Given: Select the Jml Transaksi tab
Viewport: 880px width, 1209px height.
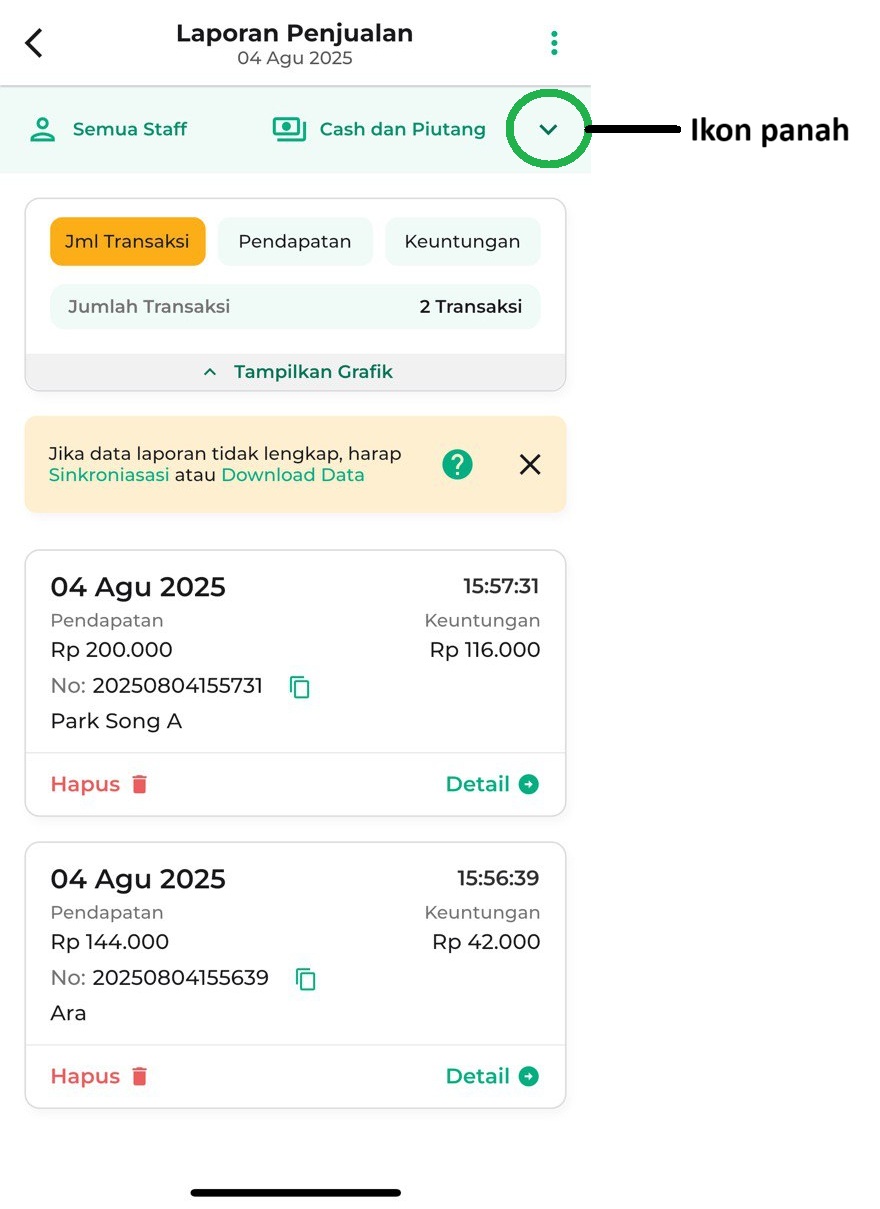Looking at the screenshot, I should (x=128, y=242).
